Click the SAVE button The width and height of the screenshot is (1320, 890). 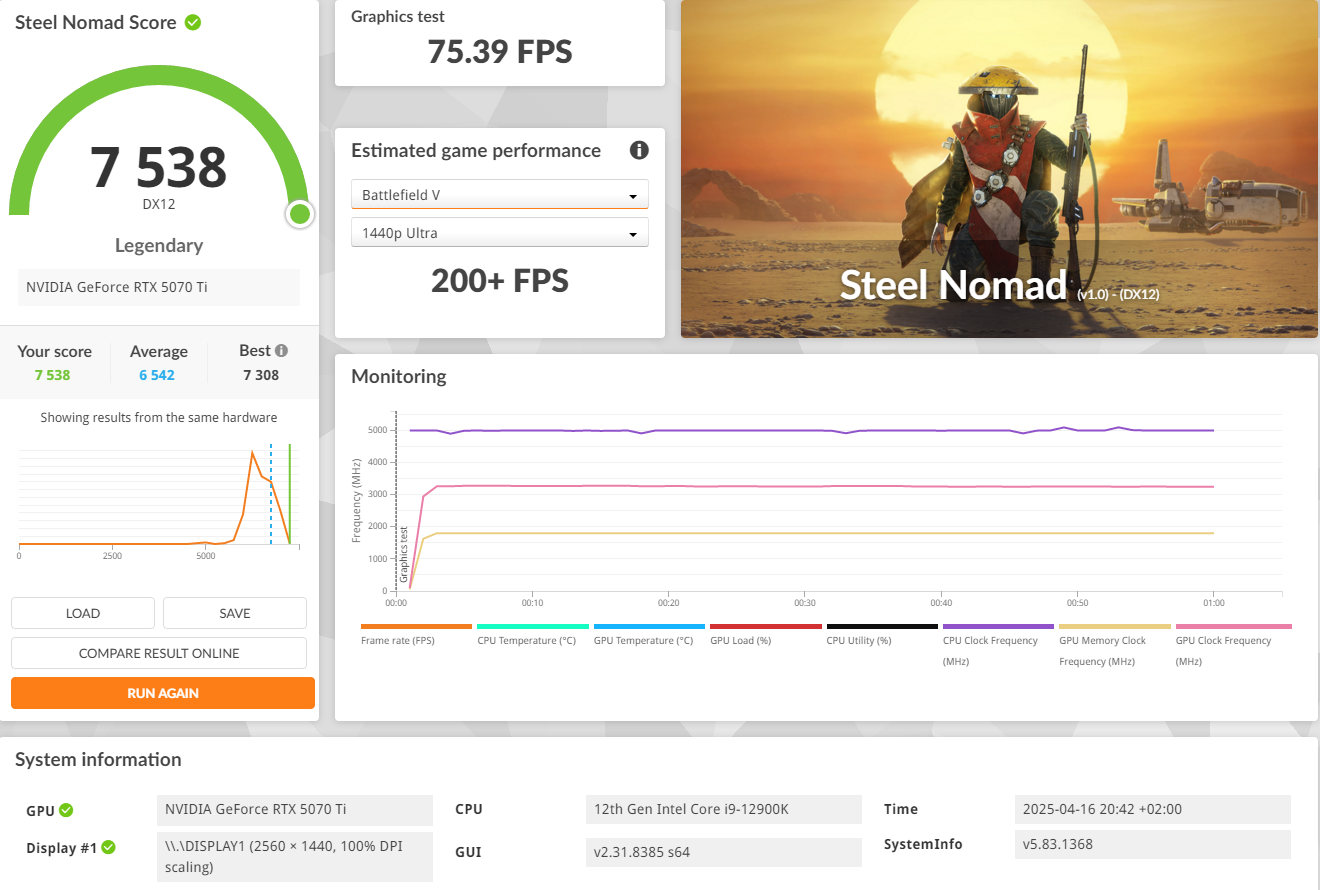coord(235,613)
